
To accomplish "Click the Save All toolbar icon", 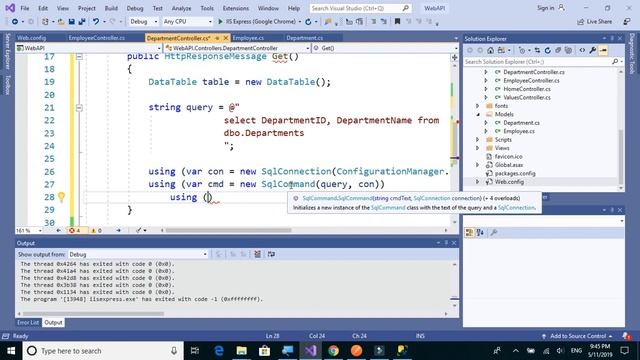I will point(82,22).
